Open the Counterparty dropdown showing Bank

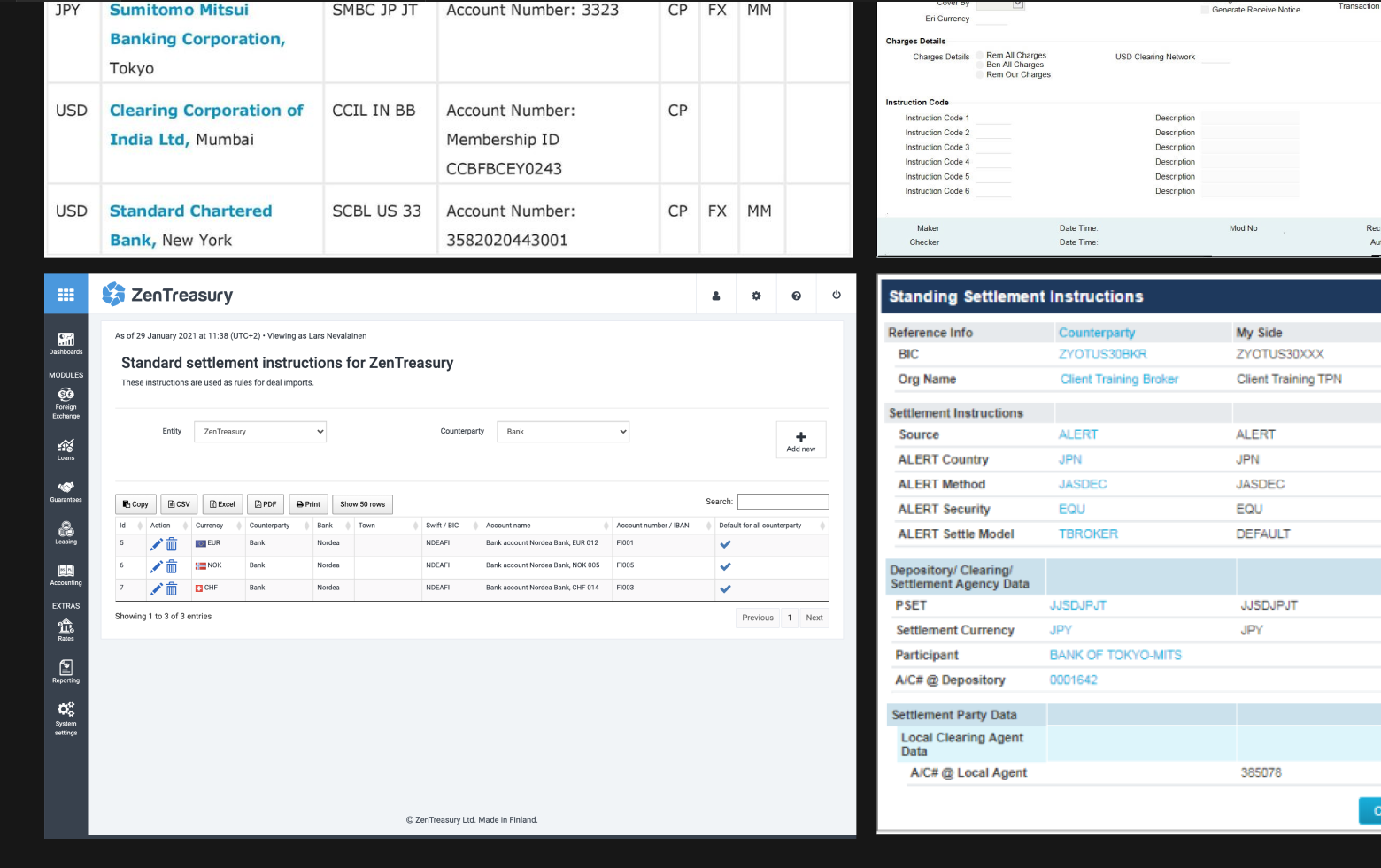point(563,432)
